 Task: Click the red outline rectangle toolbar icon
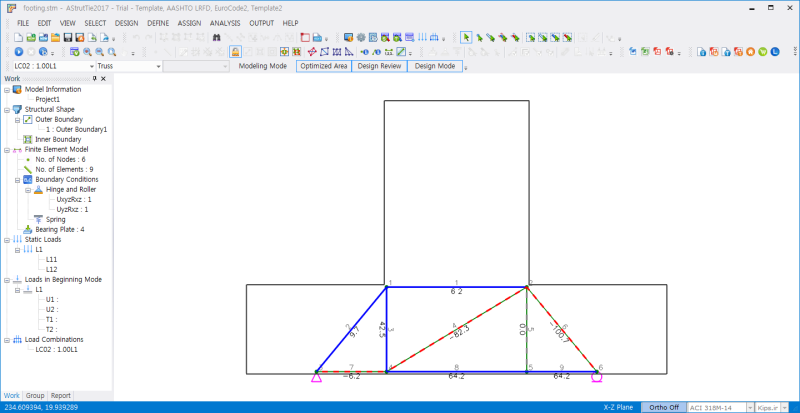pyautogui.click(x=305, y=37)
